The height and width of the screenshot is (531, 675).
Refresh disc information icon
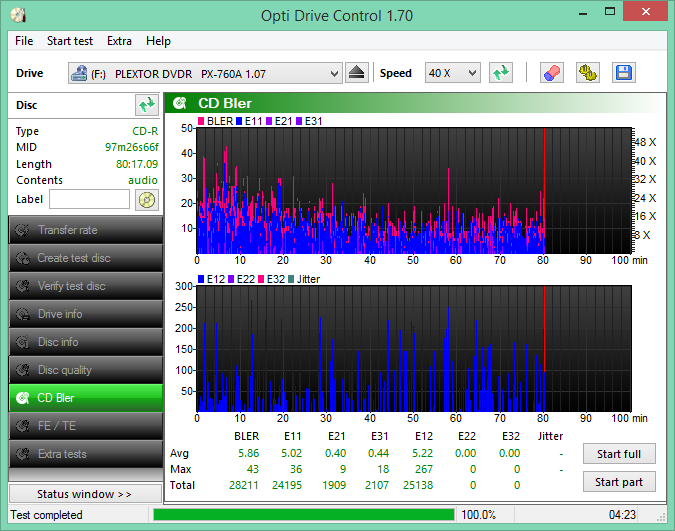[x=146, y=104]
